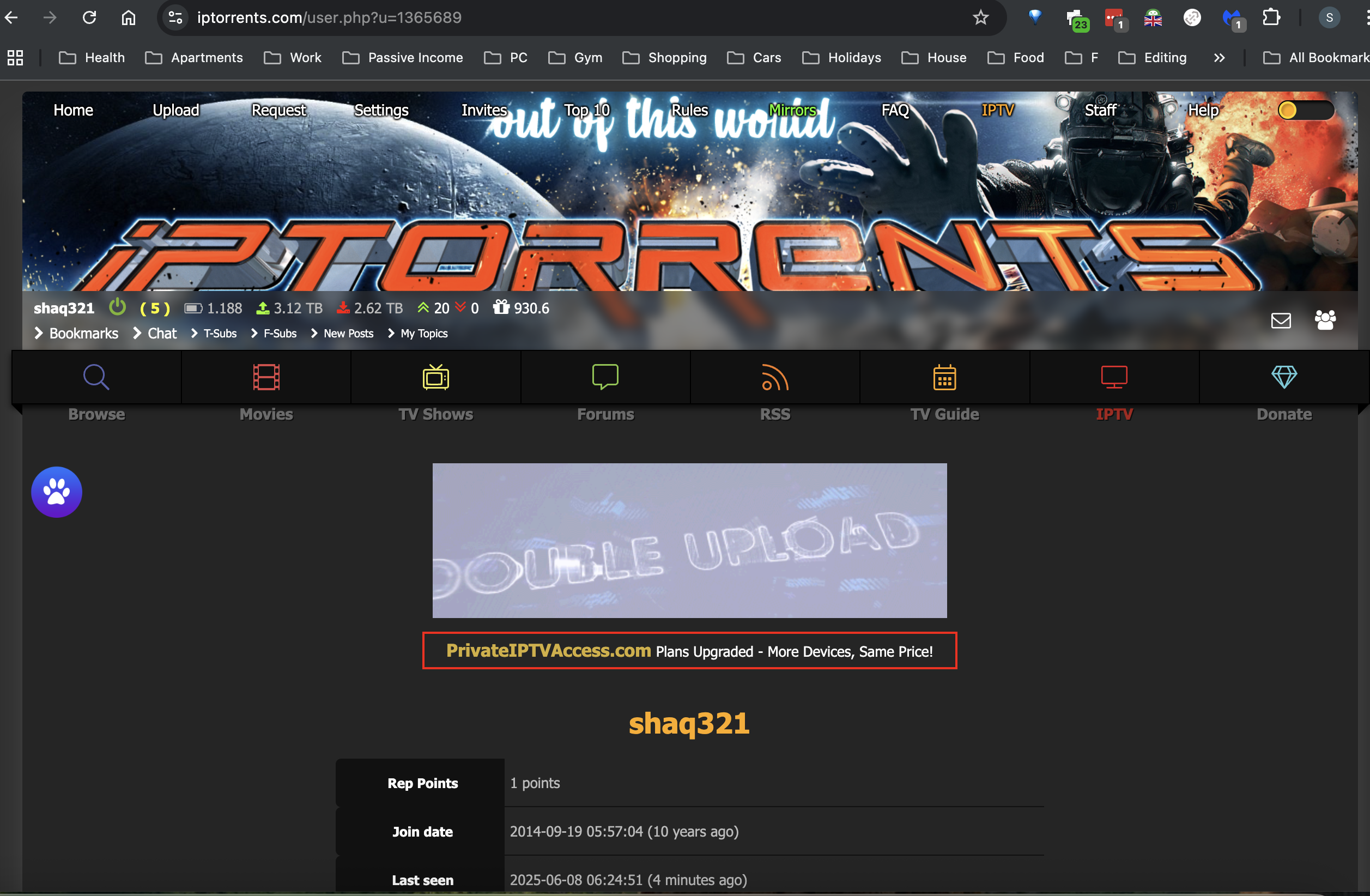Viewport: 1370px width, 896px height.
Task: Open the Work bookmarks folder
Action: click(x=293, y=58)
